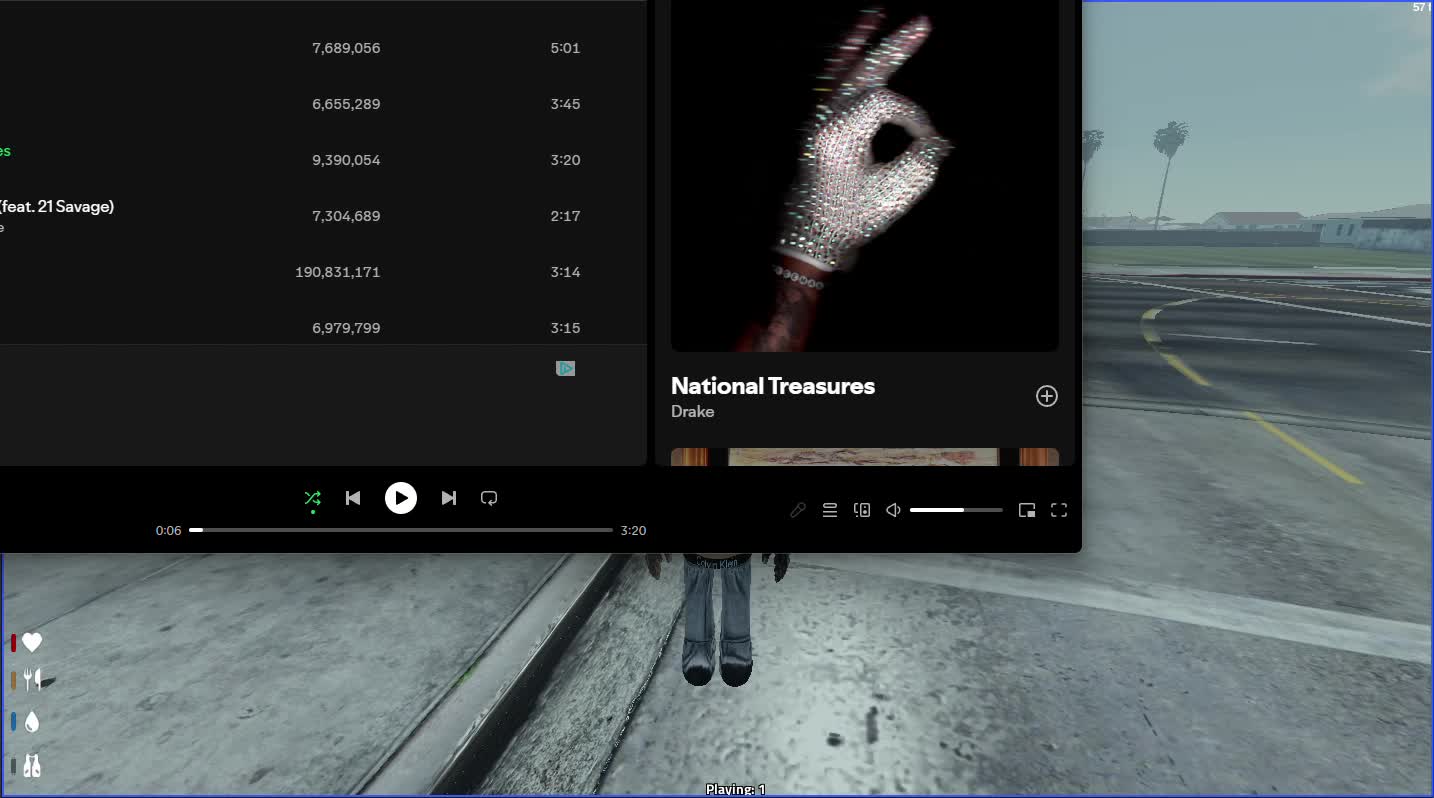Enable repeat mode
The width and height of the screenshot is (1434, 798).
pos(489,498)
